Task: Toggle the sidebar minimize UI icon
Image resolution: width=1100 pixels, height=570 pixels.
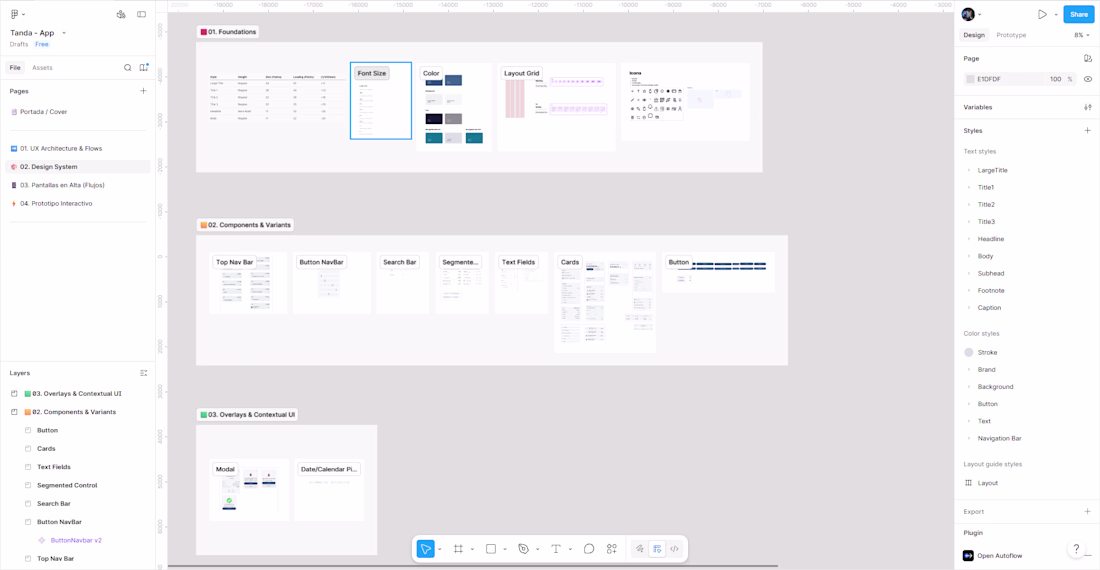Action: coord(142,14)
